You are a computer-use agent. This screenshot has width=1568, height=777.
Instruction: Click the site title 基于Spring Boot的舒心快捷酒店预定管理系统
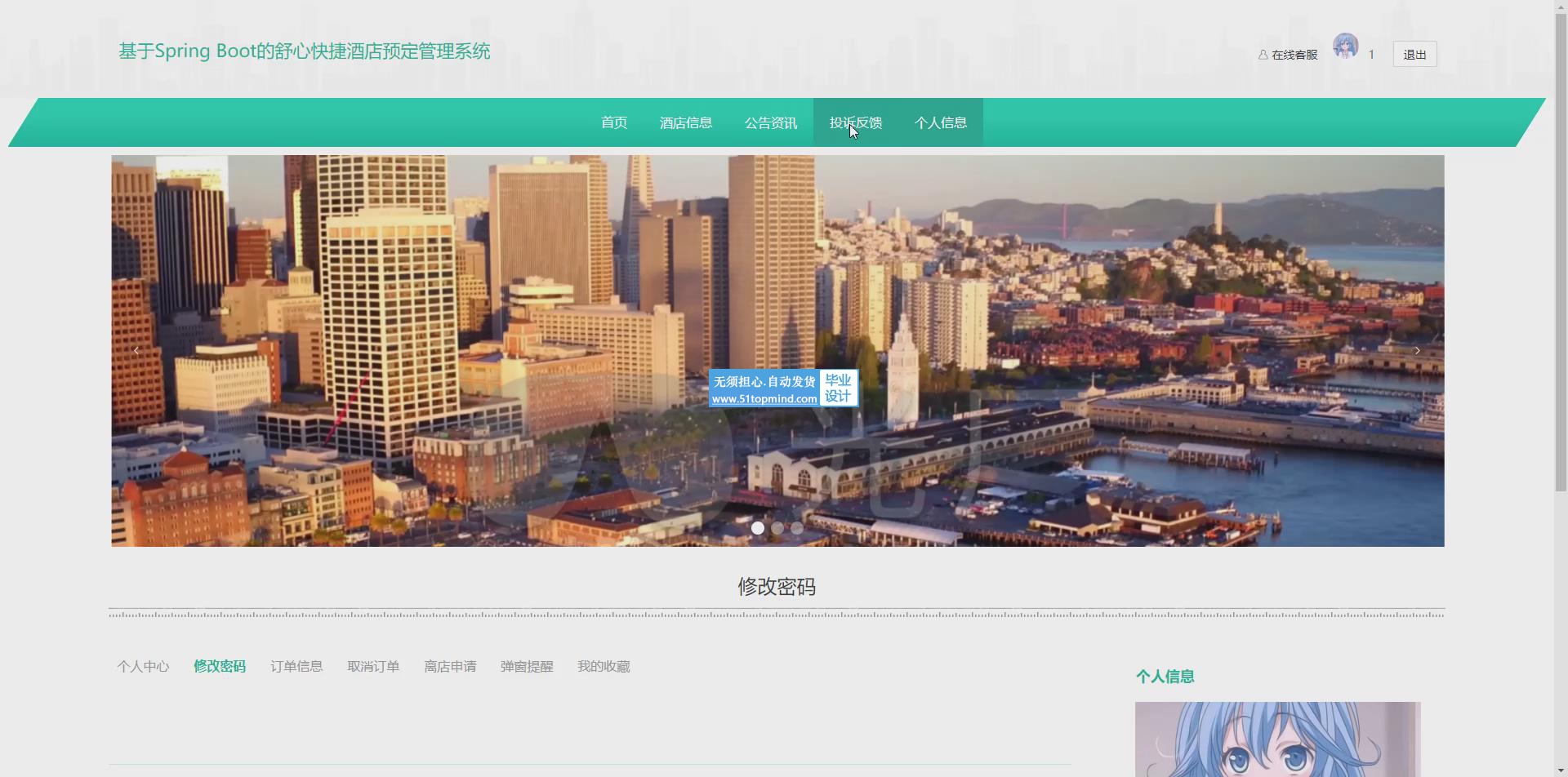click(305, 51)
